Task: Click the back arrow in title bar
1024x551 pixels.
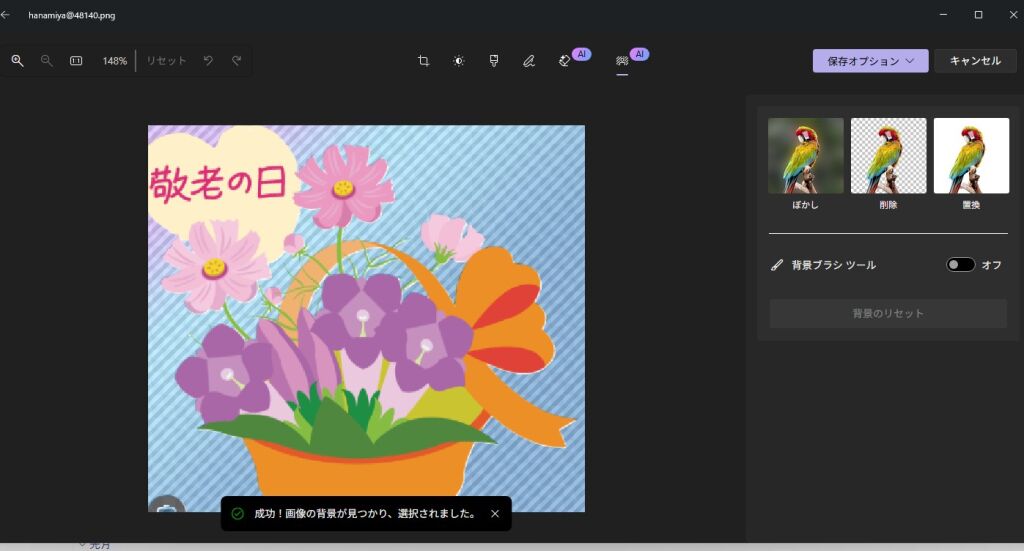Action: [x=6, y=15]
